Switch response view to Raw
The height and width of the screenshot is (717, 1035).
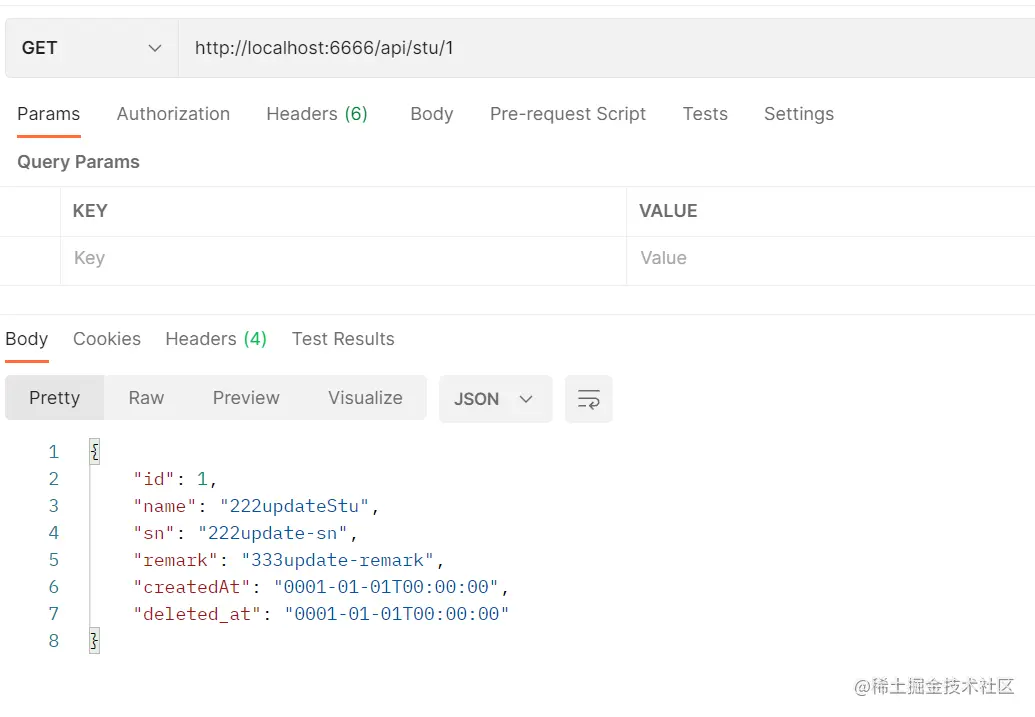click(146, 398)
